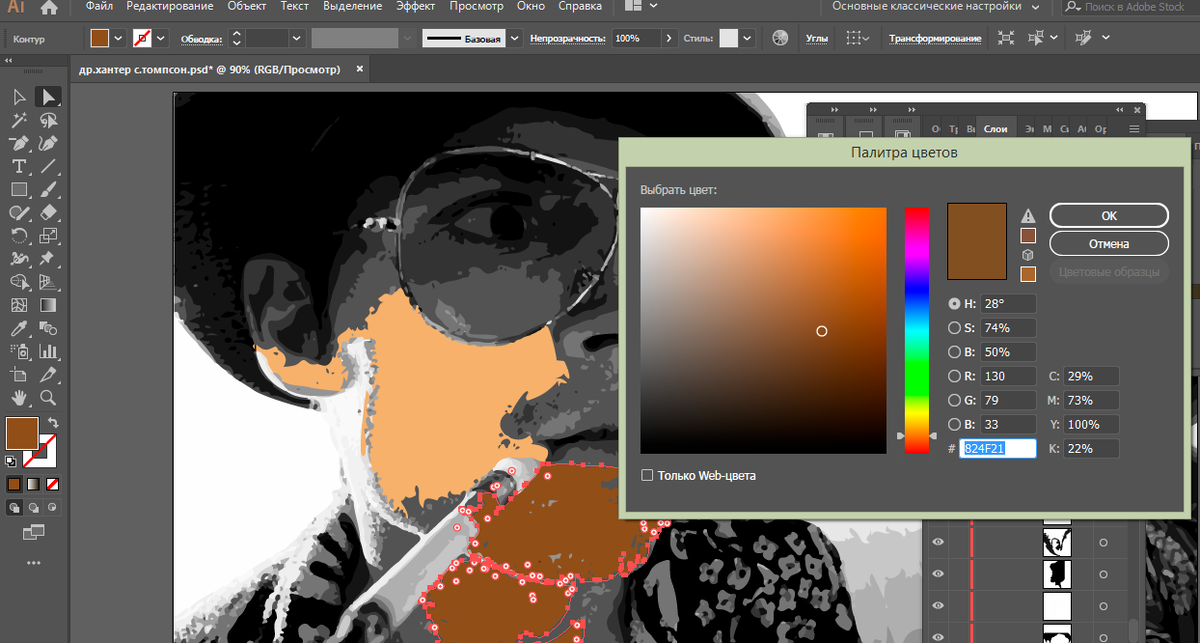Image resolution: width=1200 pixels, height=643 pixels.
Task: Select the Line Segment tool
Action: tap(47, 166)
